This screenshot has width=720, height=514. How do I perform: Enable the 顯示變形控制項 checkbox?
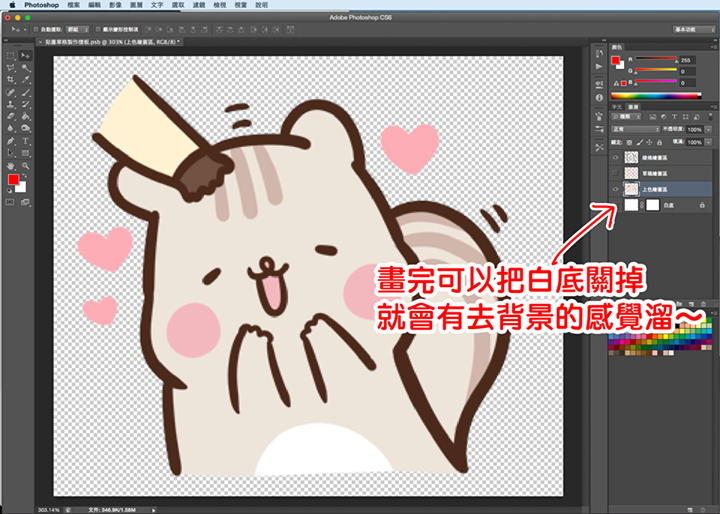98,29
